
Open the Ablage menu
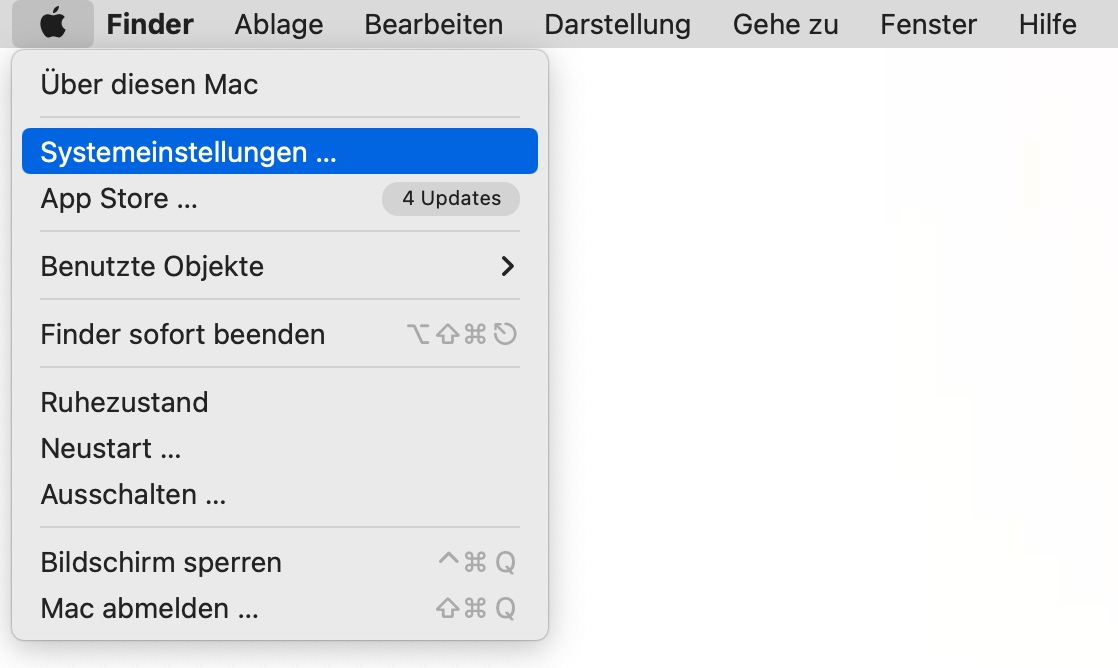tap(279, 24)
